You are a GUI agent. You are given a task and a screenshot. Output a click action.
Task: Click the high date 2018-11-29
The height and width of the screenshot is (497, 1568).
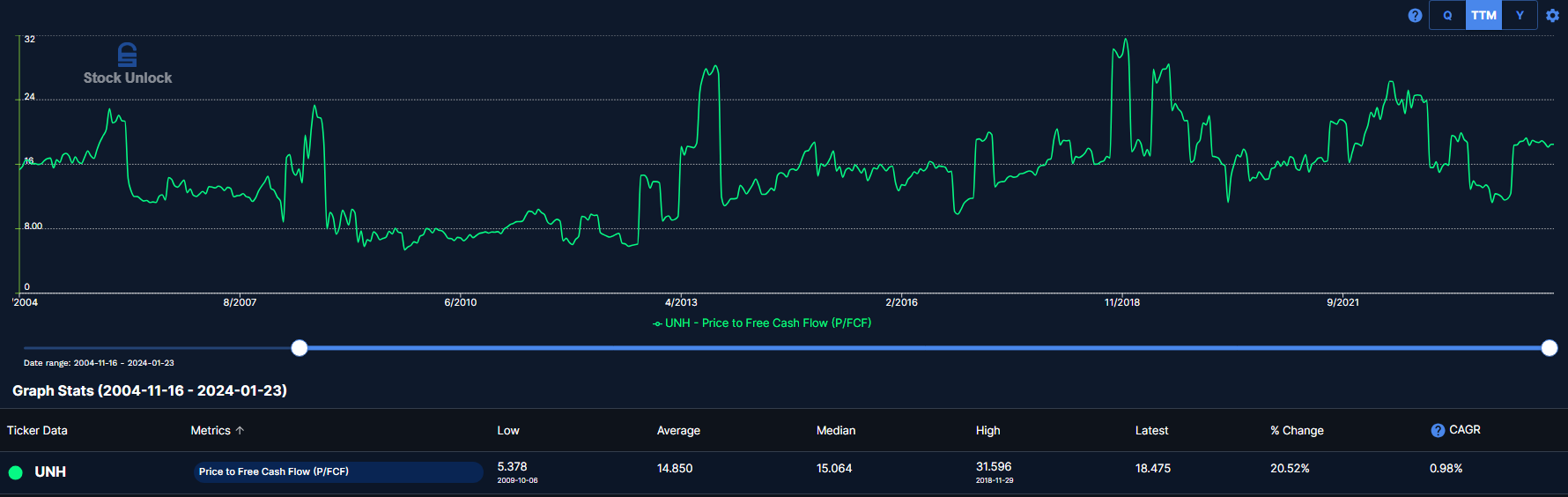point(995,480)
